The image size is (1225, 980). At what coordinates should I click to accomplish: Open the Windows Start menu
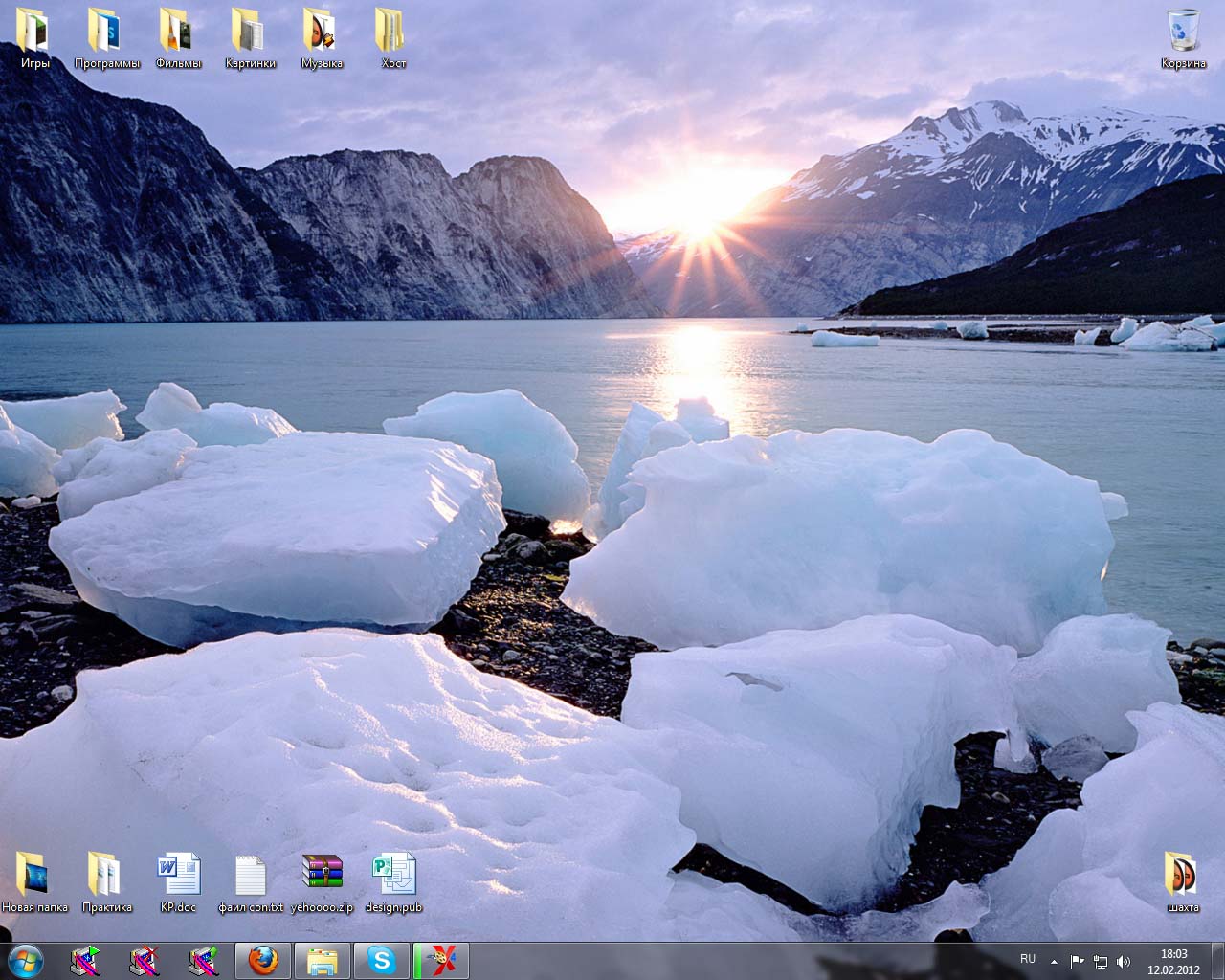pyautogui.click(x=25, y=960)
